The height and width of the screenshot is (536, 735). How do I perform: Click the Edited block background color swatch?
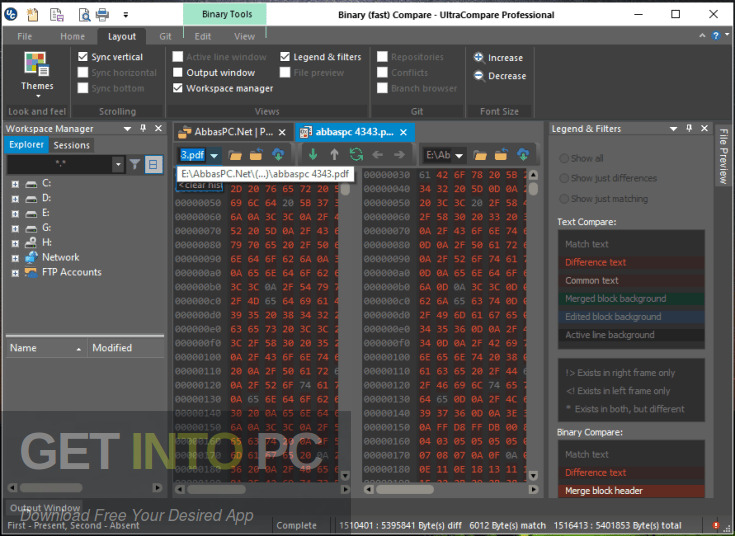point(631,317)
